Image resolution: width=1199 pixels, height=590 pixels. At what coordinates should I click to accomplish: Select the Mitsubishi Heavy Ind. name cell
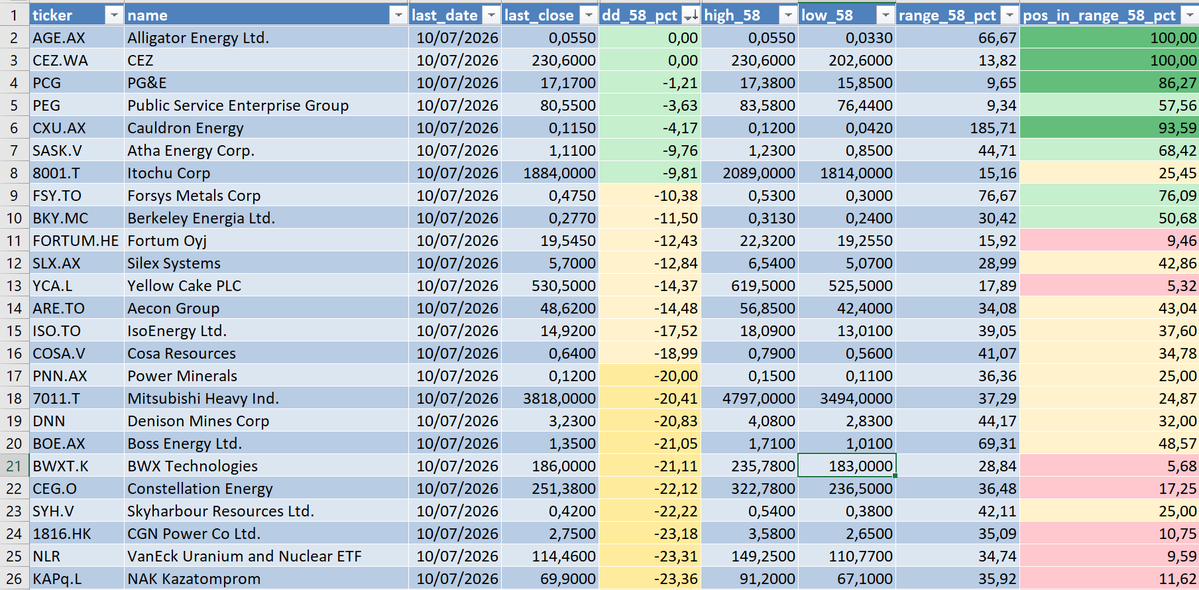pos(266,398)
